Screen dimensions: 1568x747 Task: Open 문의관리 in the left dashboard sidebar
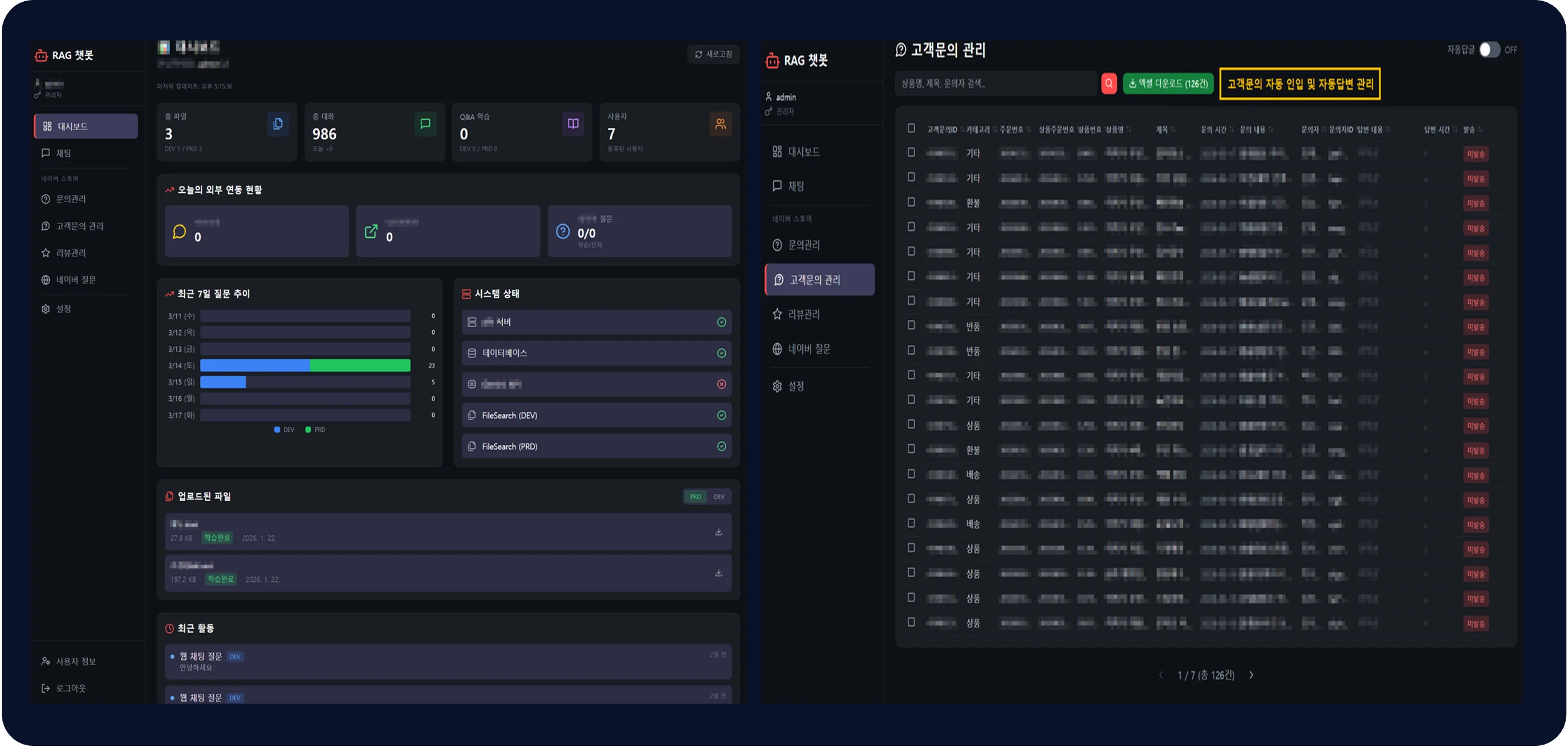[x=86, y=200]
